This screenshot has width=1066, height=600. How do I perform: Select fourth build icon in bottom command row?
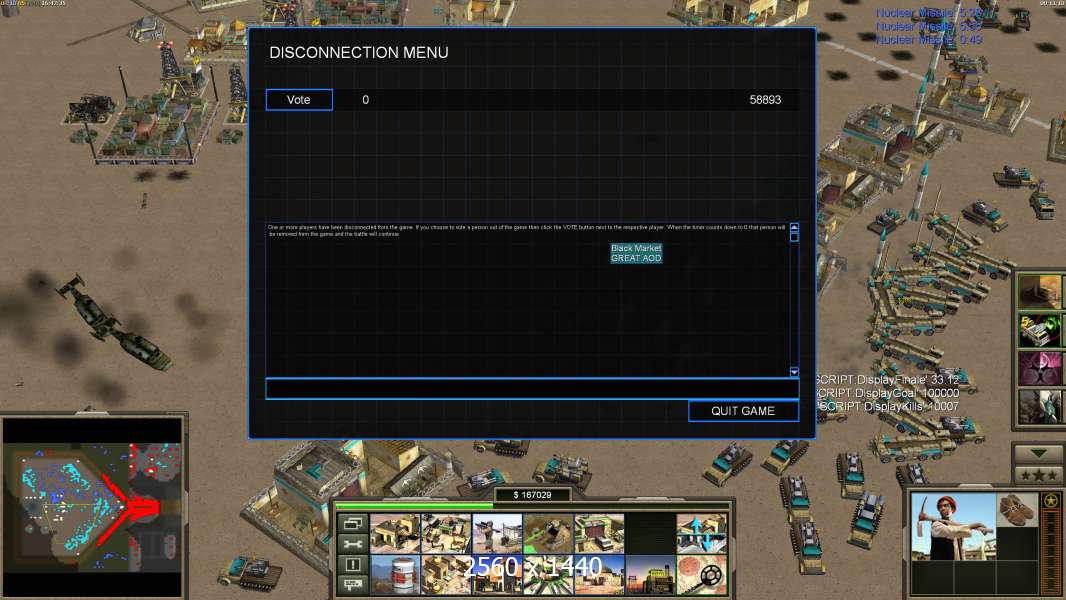pyautogui.click(x=548, y=574)
